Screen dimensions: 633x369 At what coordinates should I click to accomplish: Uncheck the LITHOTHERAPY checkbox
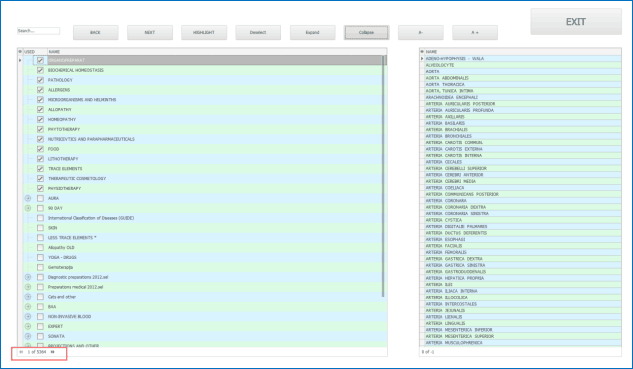click(x=40, y=159)
